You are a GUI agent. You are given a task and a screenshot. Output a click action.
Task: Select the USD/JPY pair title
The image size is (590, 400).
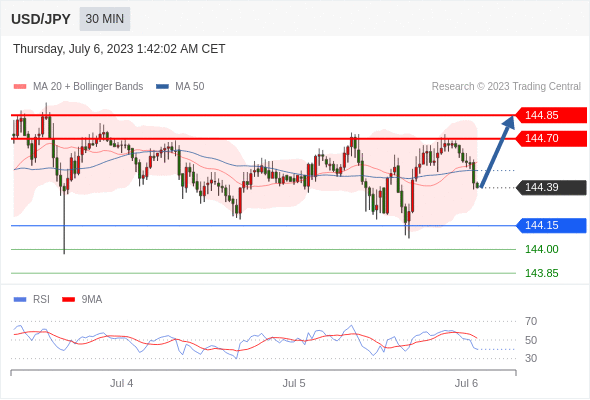click(41, 19)
